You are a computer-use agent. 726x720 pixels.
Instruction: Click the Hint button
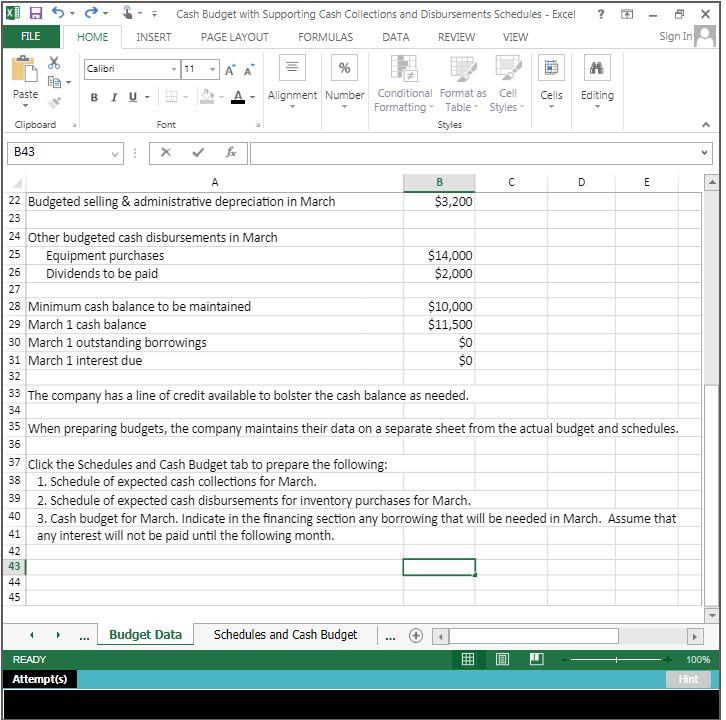[x=688, y=679]
